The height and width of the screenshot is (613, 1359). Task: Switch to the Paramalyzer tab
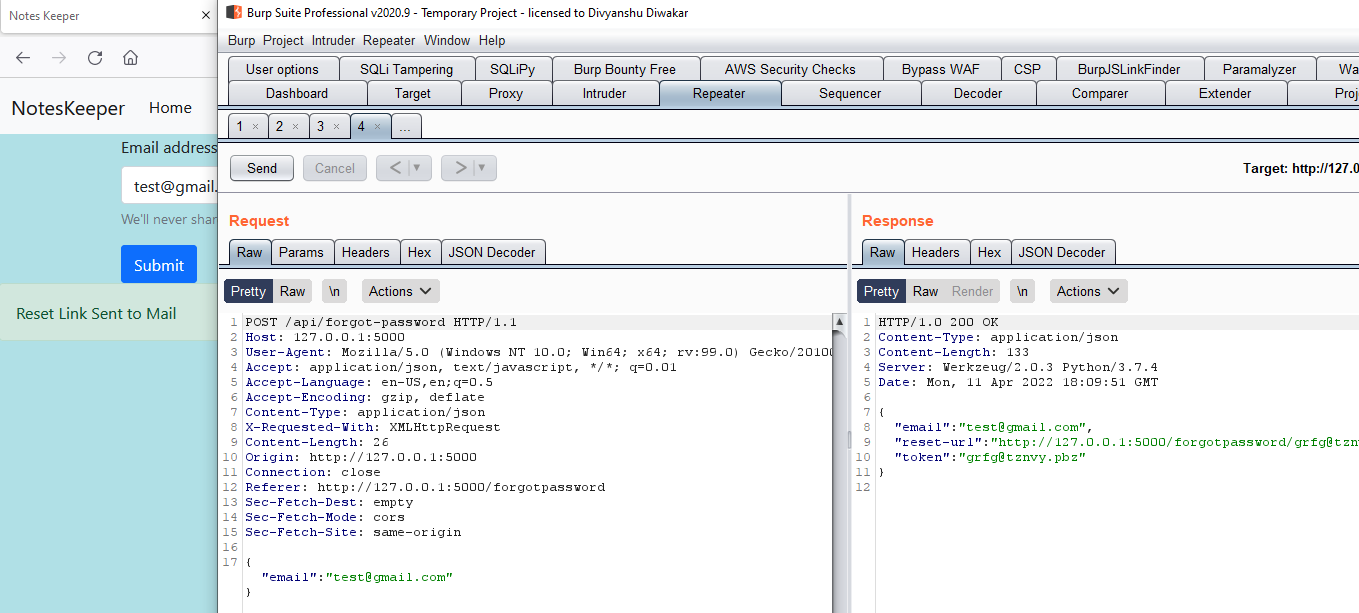[x=1259, y=69]
